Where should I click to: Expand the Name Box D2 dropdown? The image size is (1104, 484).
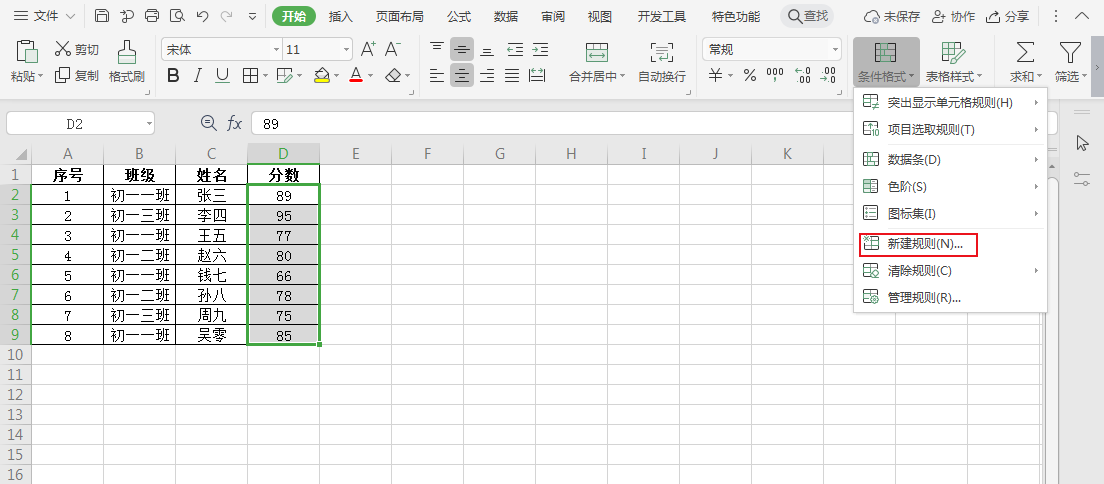tap(149, 124)
